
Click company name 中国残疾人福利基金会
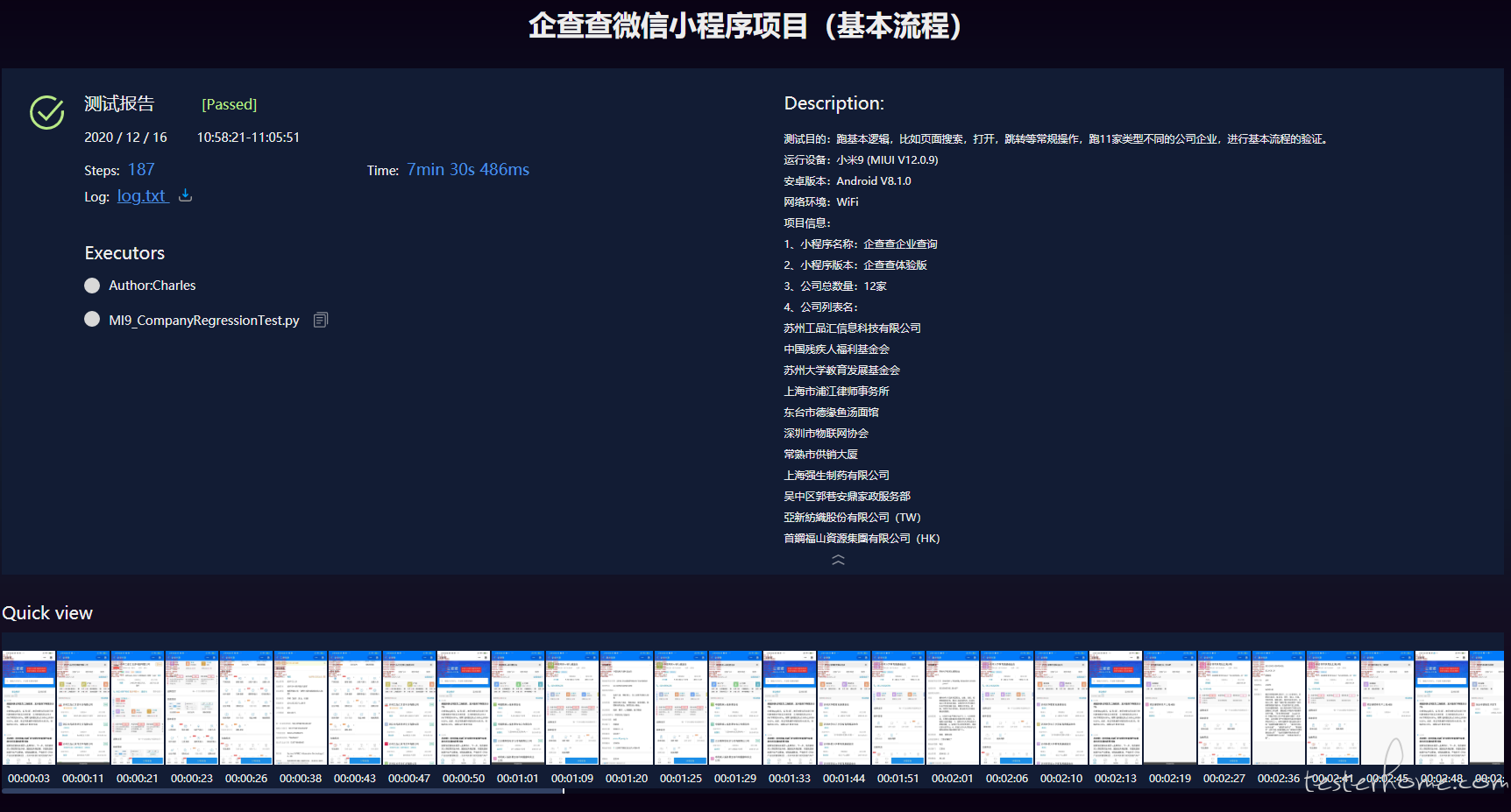(x=836, y=350)
